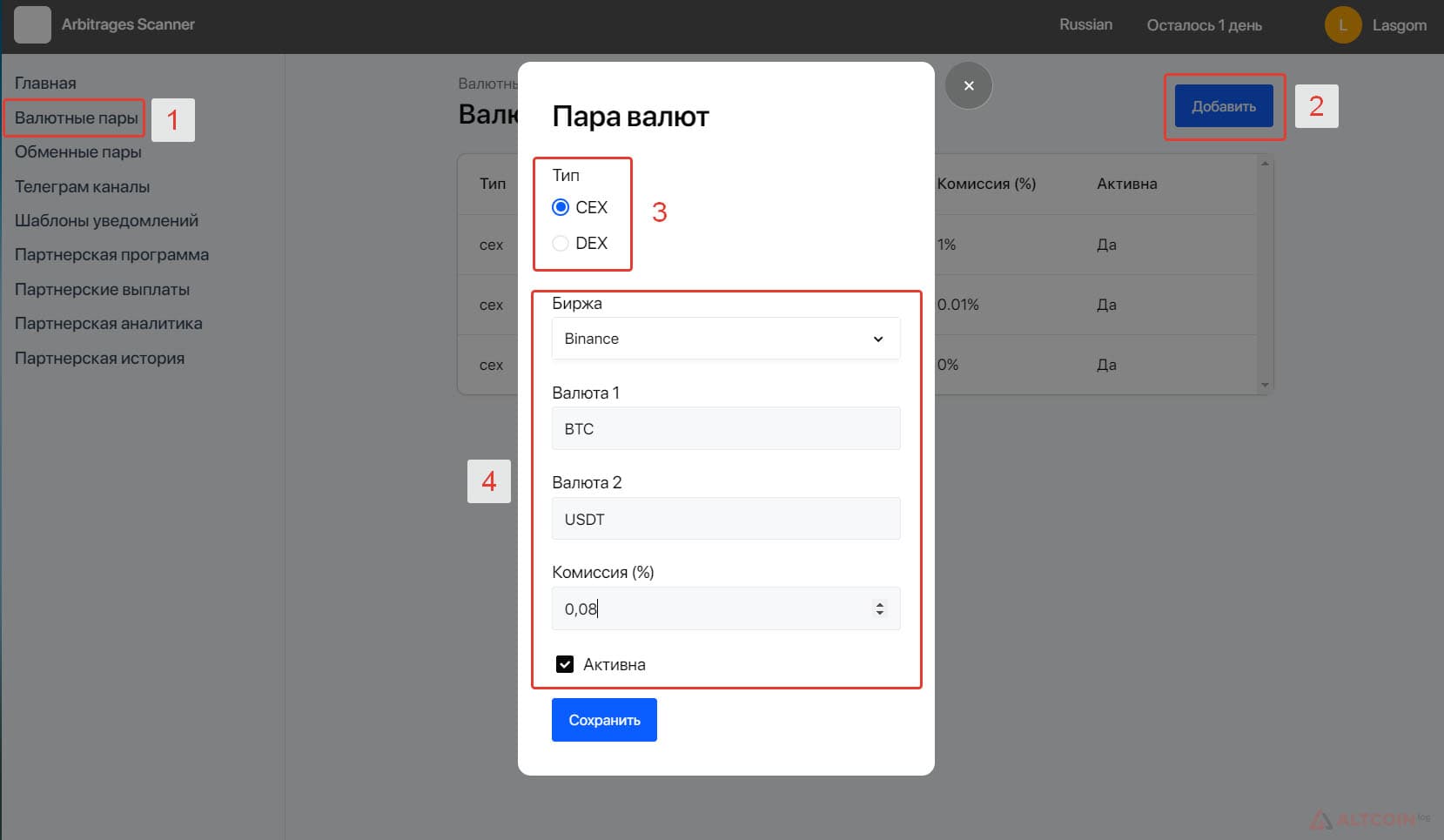Image resolution: width=1444 pixels, height=840 pixels.
Task: Switch language via Russian selector
Action: (x=1085, y=24)
